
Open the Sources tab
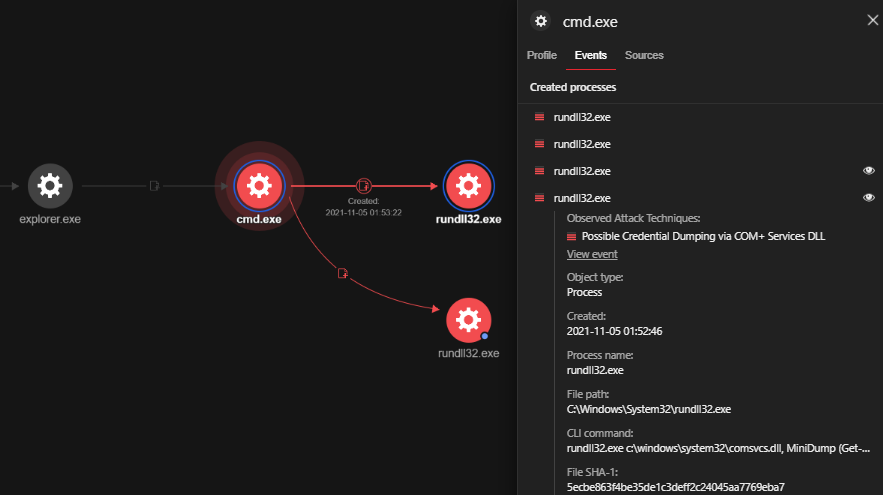[x=644, y=55]
